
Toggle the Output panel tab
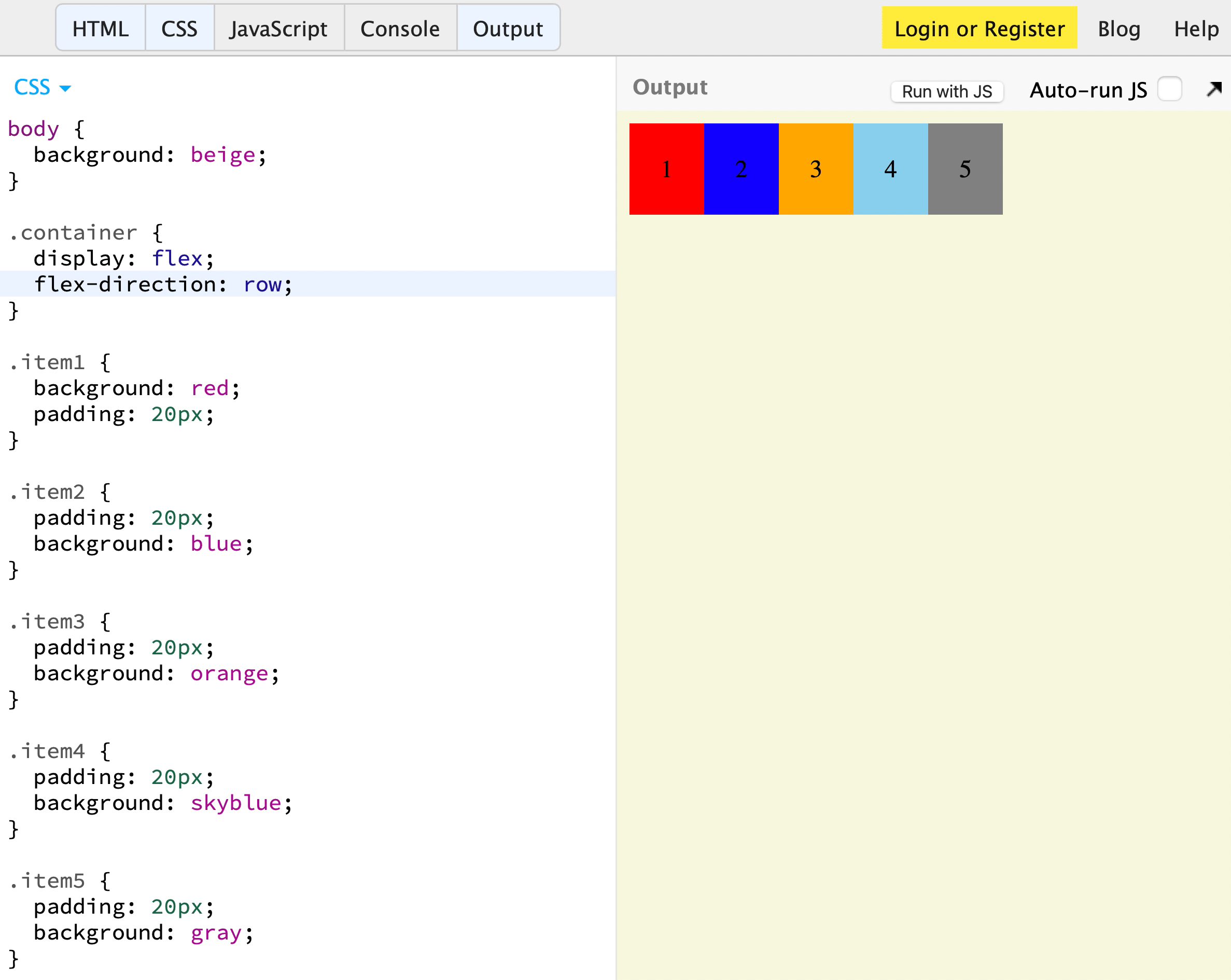pos(508,29)
